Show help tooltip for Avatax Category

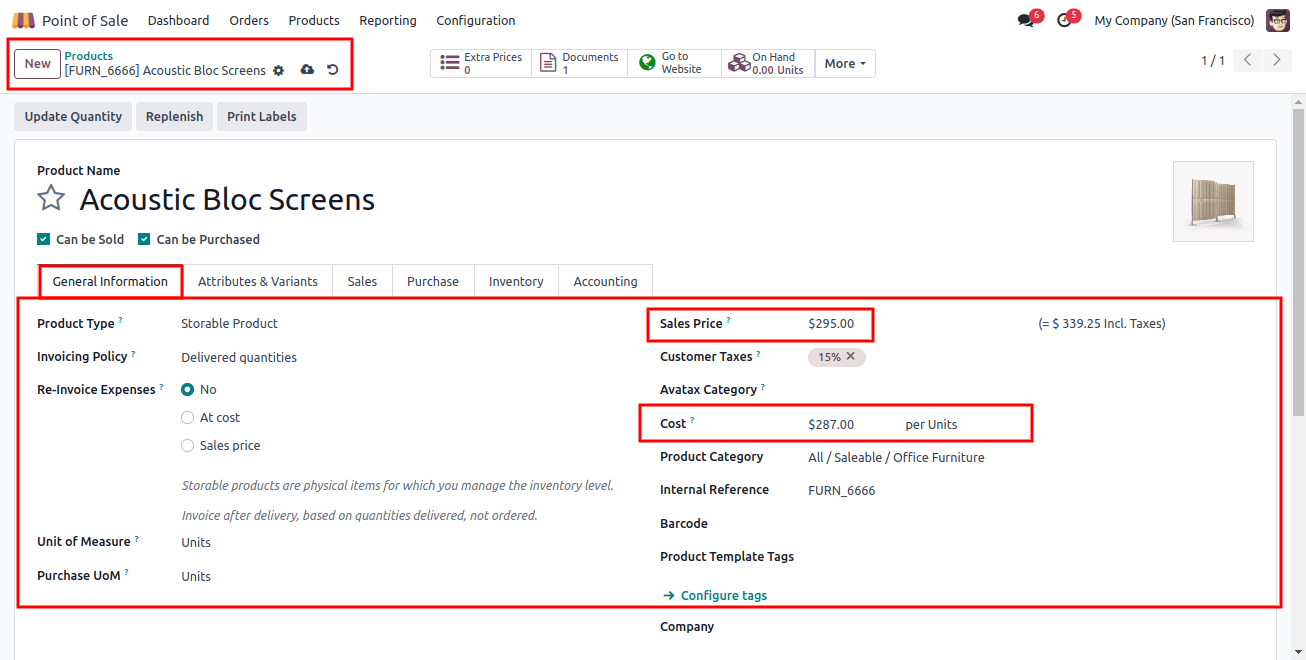point(763,386)
